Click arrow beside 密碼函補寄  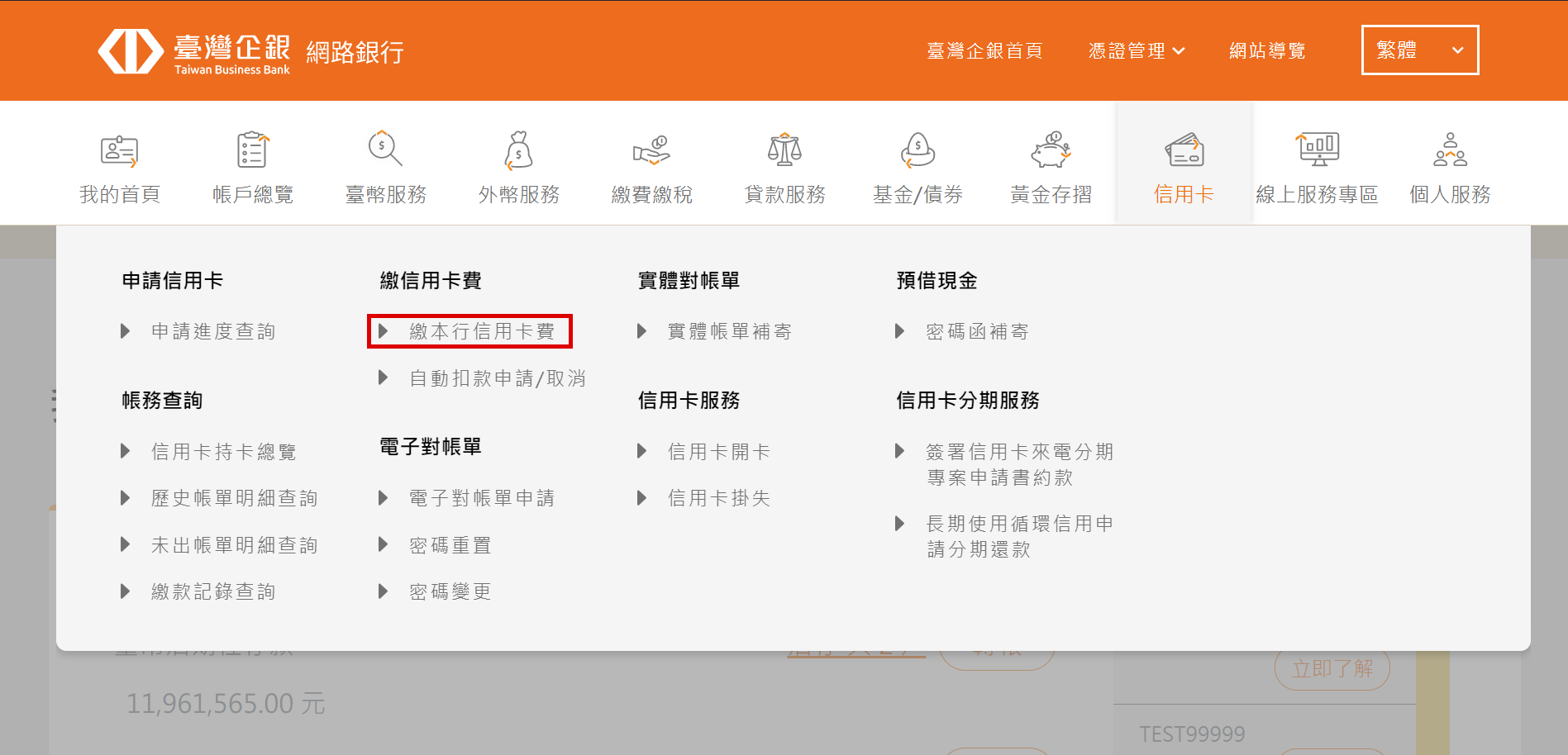click(900, 331)
